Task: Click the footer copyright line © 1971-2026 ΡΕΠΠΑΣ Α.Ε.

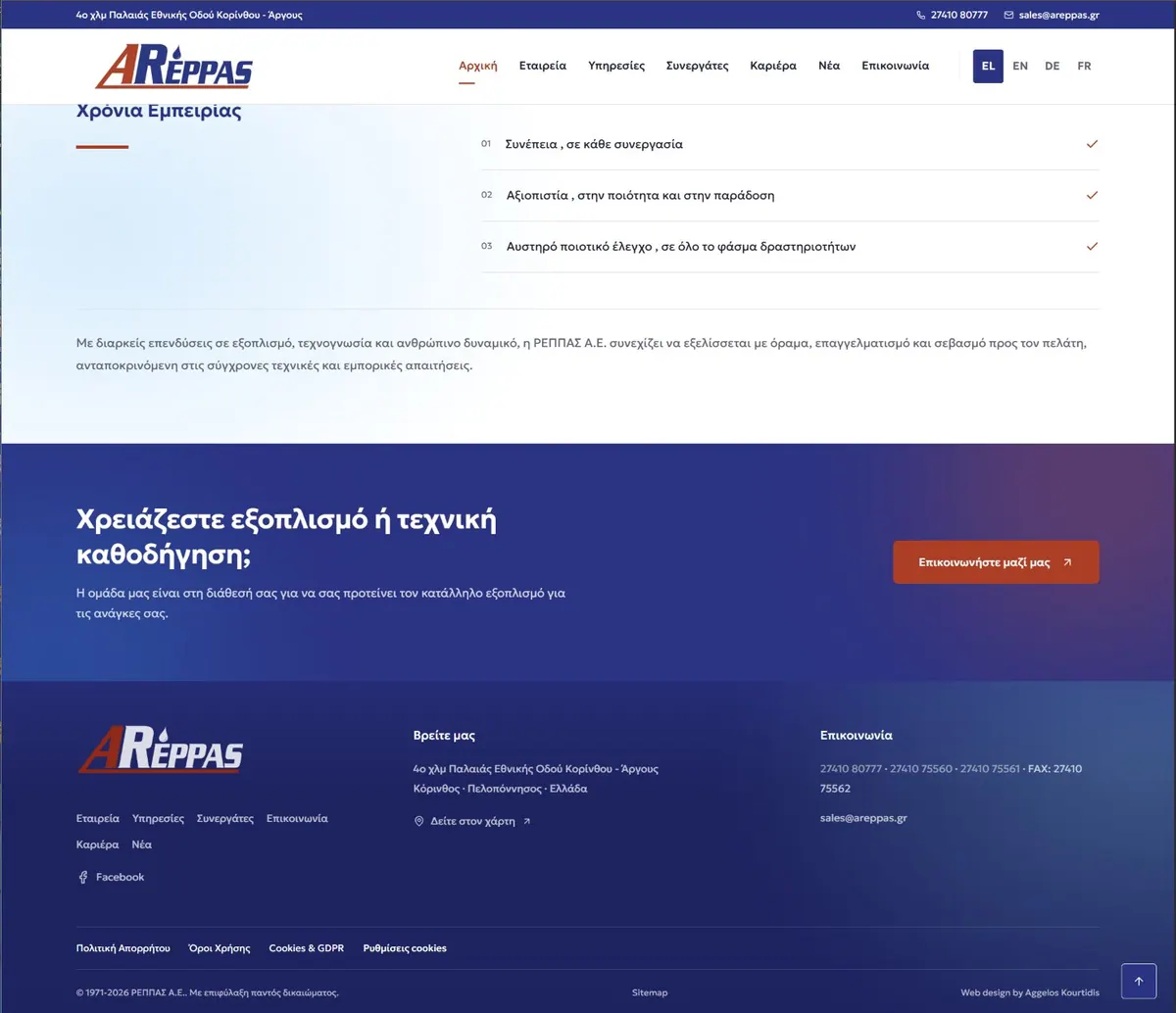Action: point(208,992)
